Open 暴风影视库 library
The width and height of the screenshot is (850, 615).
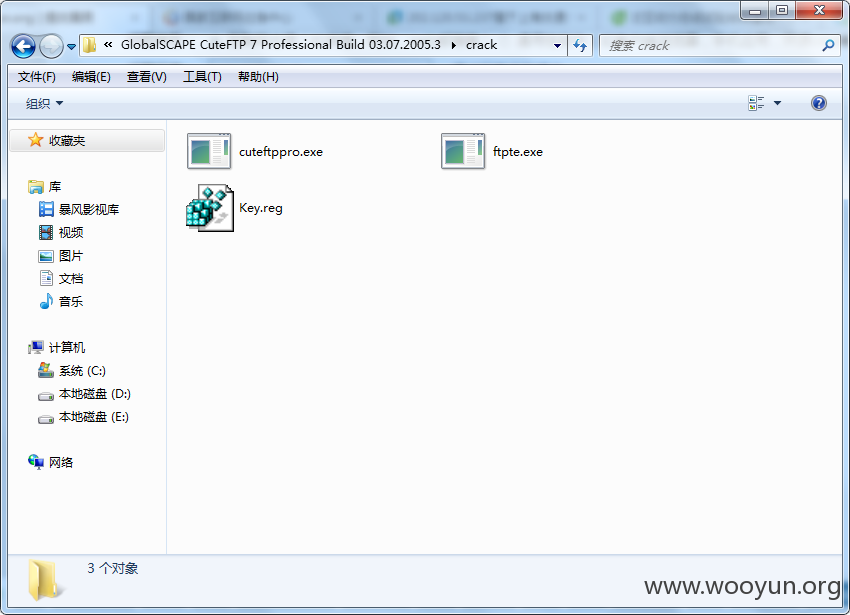coord(89,209)
